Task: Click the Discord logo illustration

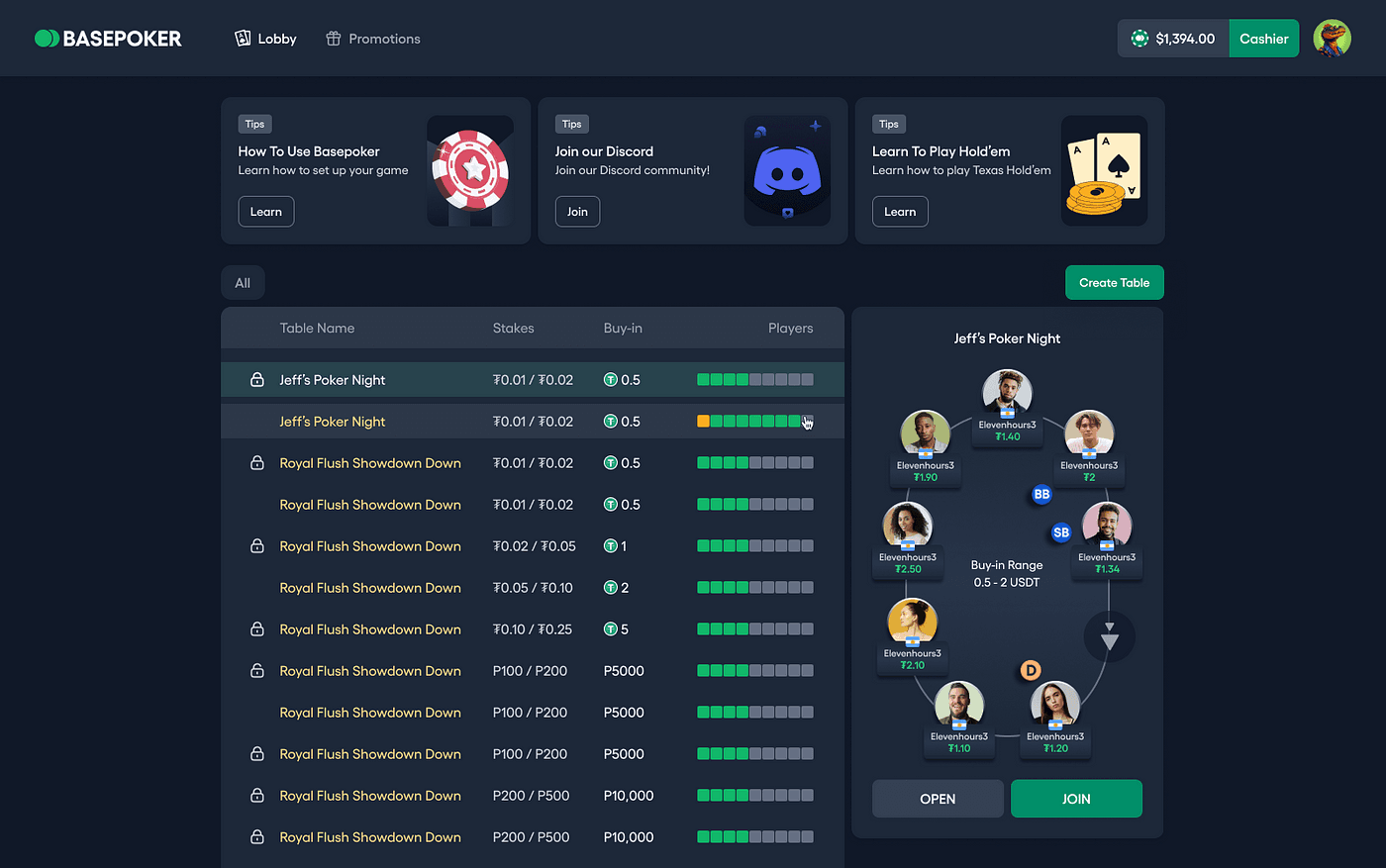Action: 787,171
